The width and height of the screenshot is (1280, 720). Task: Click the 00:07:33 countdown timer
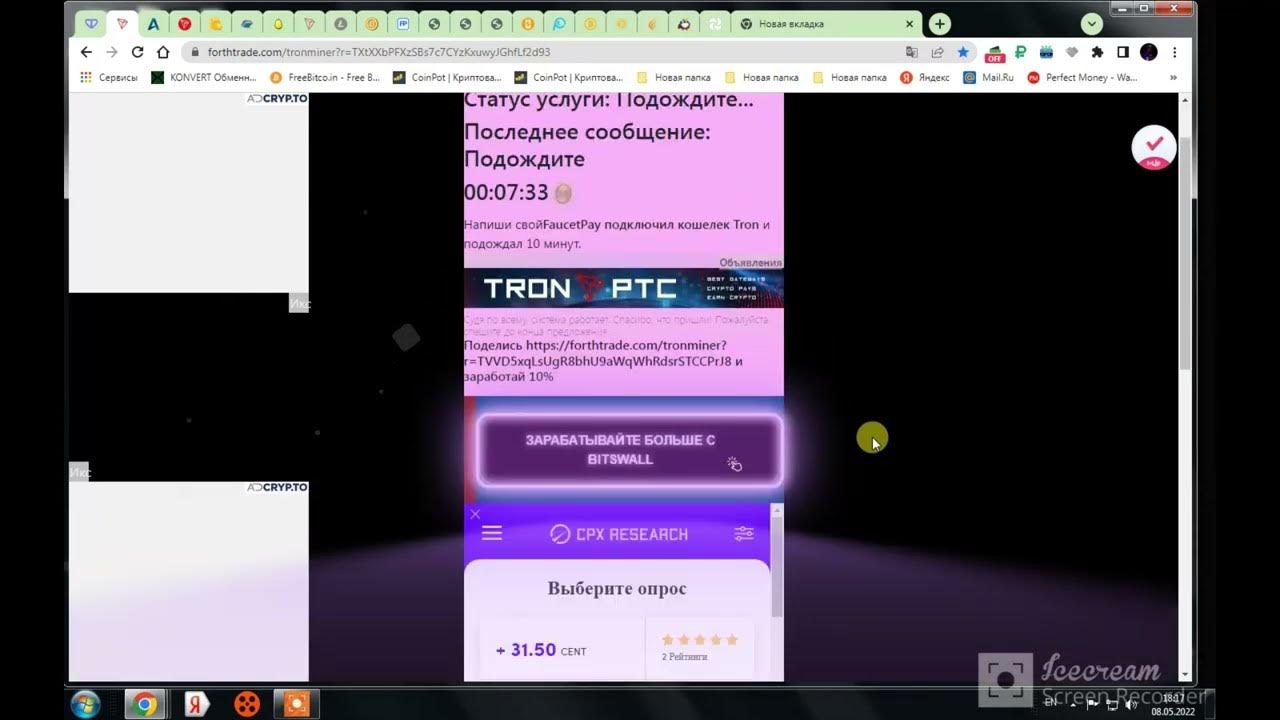coord(506,192)
